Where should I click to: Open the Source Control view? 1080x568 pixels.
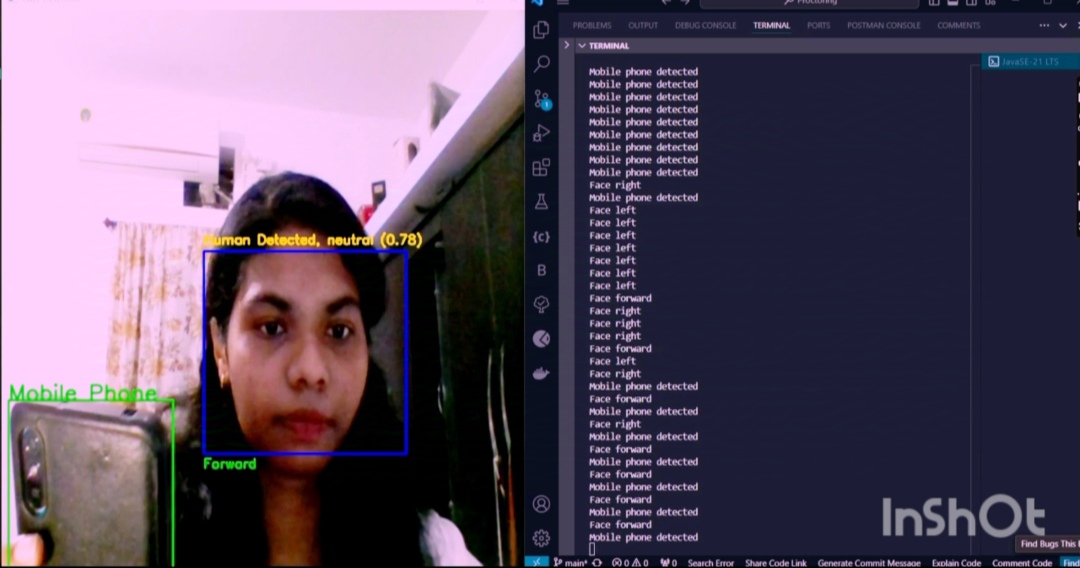tap(541, 99)
